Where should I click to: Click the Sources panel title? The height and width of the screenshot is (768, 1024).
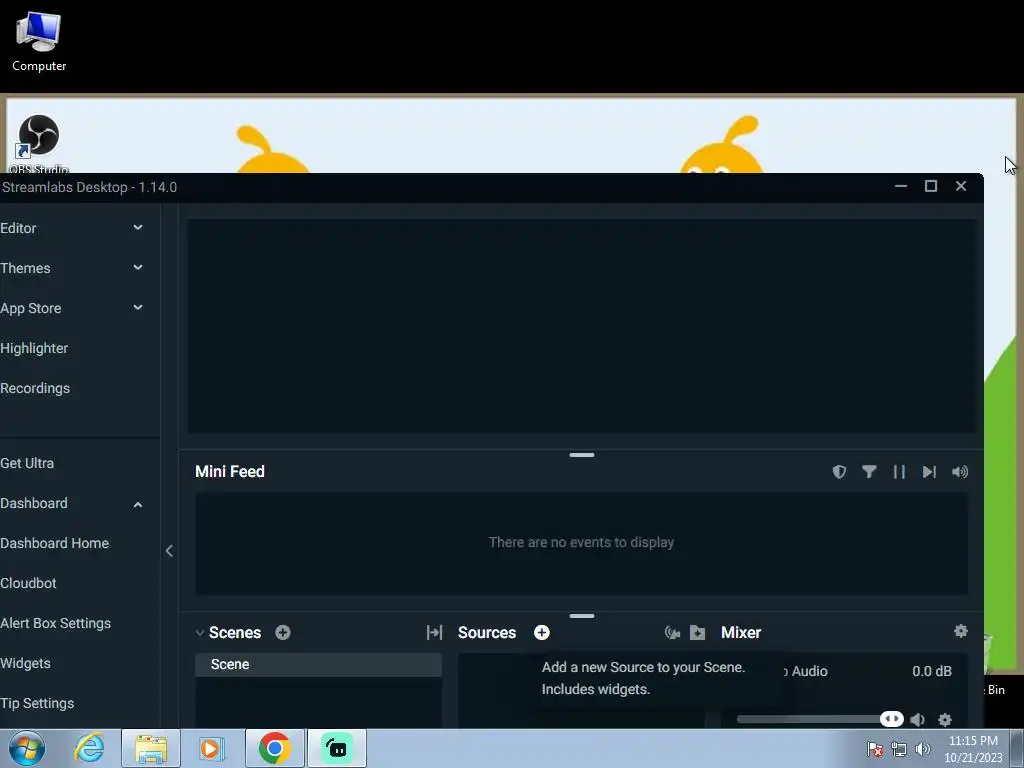487,632
